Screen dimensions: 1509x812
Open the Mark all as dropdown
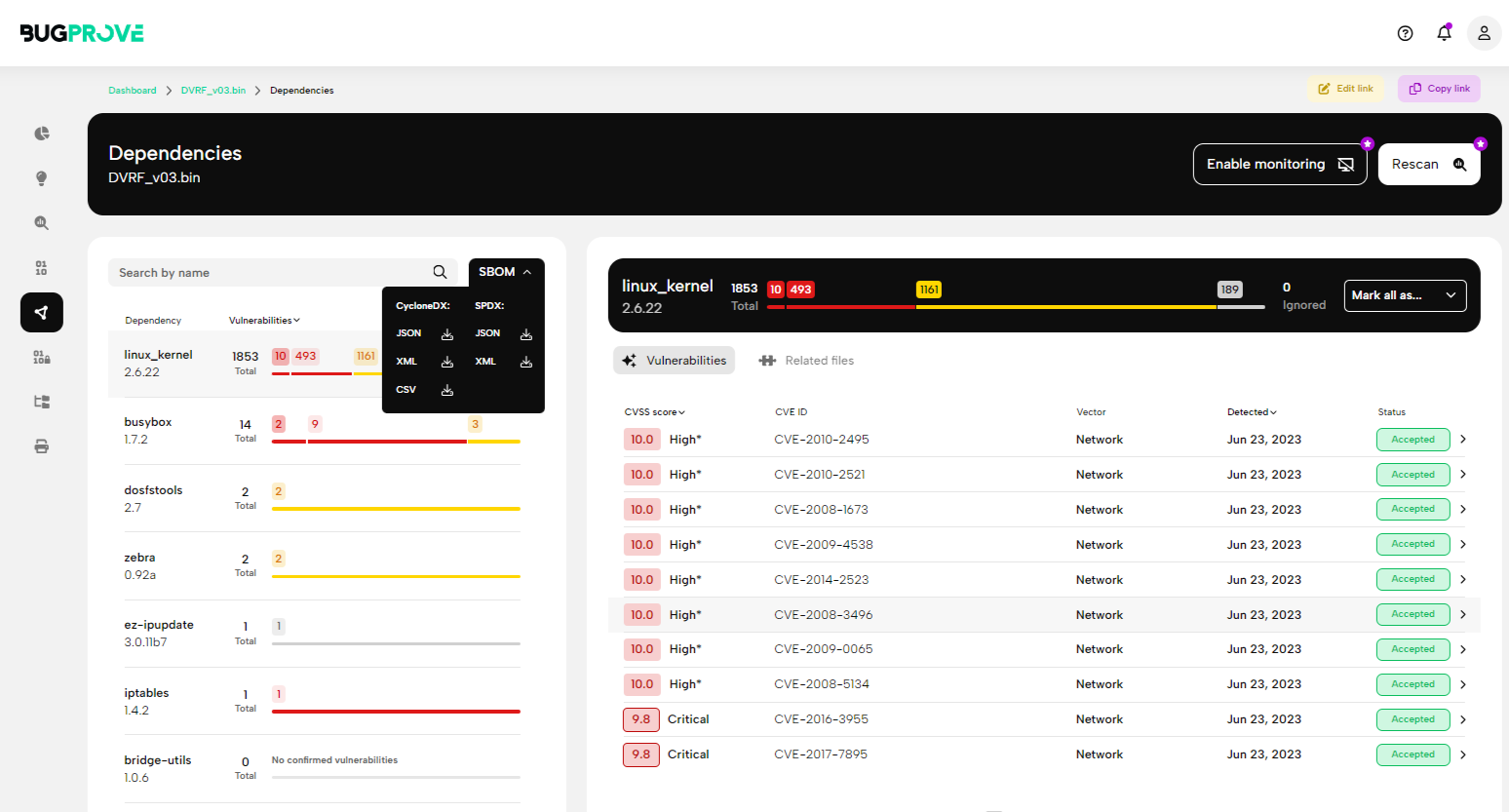click(1405, 294)
